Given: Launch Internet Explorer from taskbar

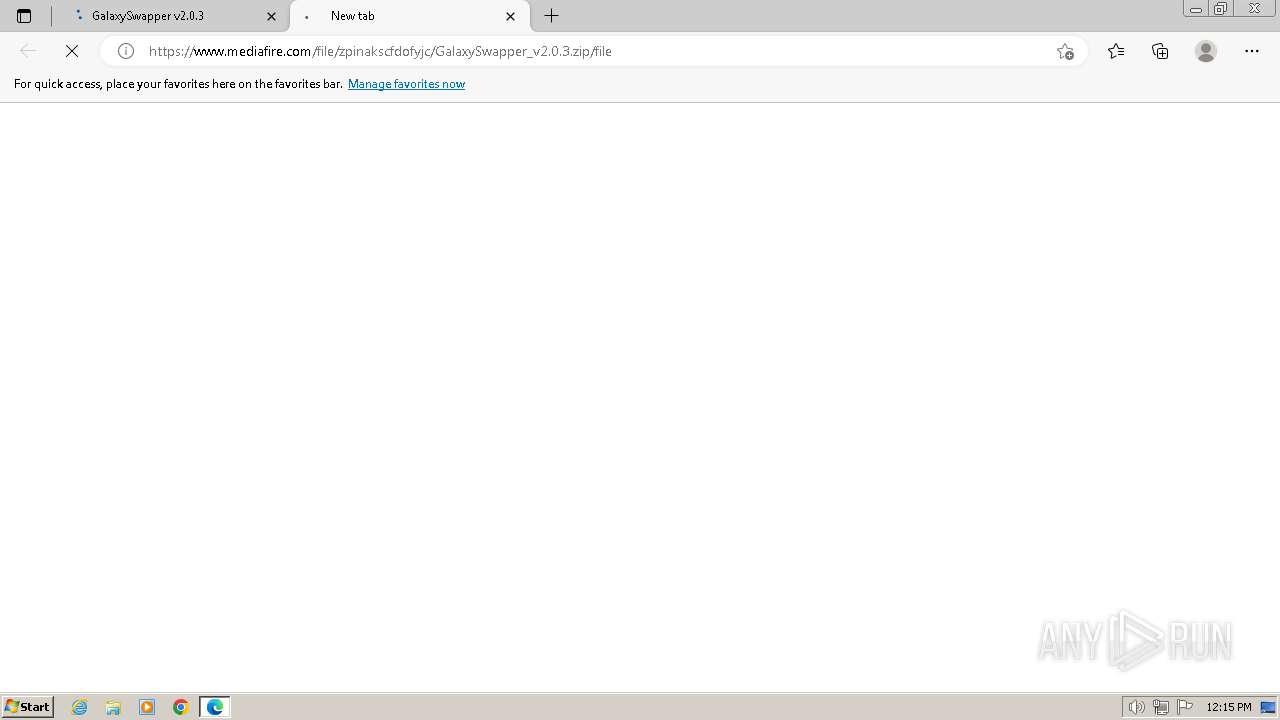Looking at the screenshot, I should 79,707.
